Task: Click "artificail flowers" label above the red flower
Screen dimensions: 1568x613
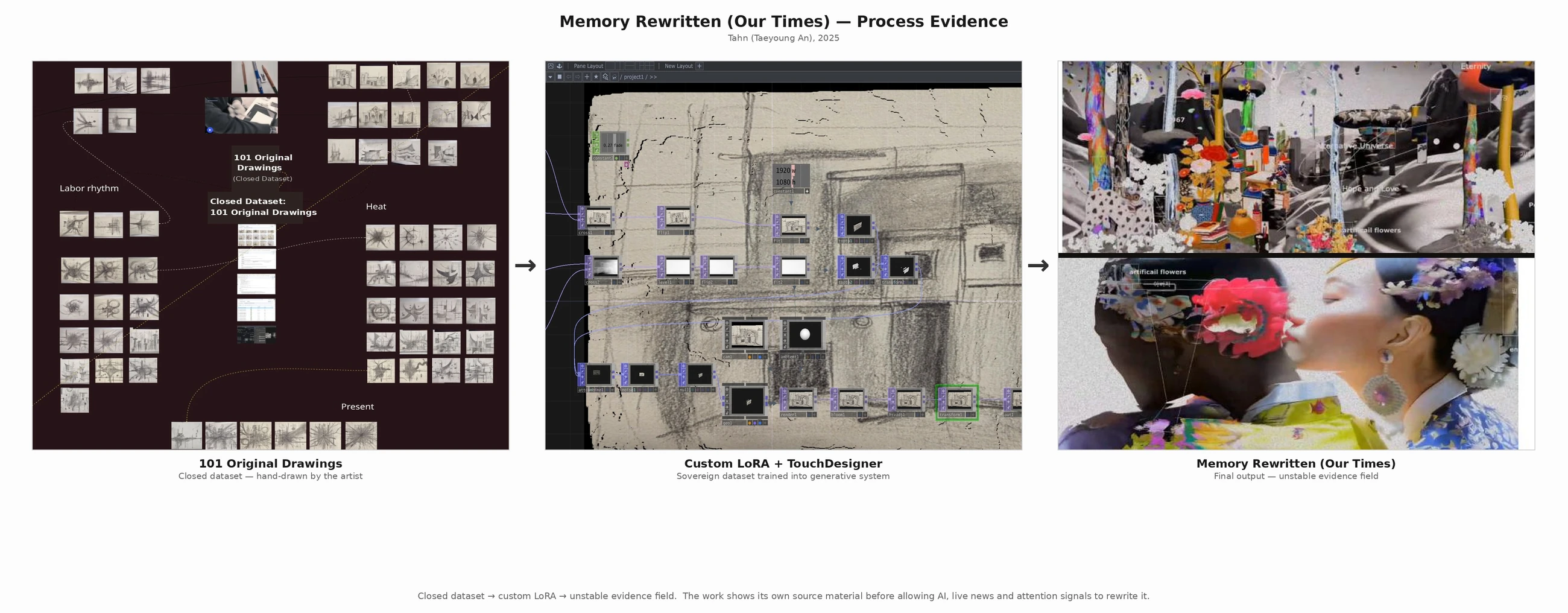Action: point(1158,272)
